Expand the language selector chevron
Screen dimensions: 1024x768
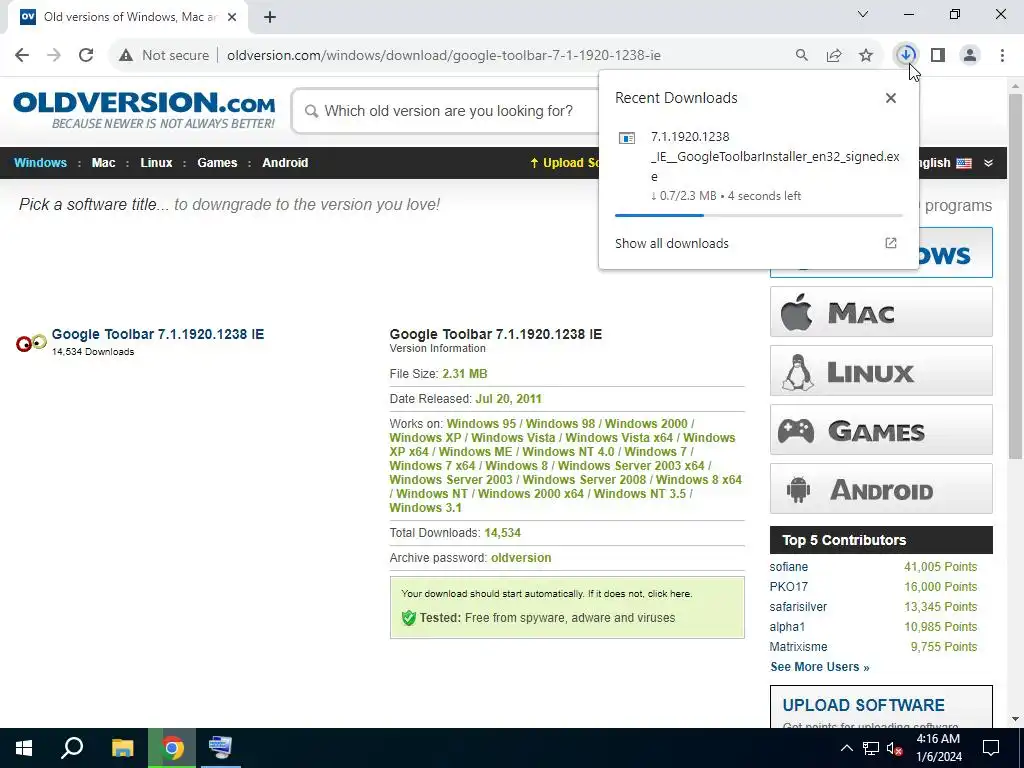tap(989, 163)
